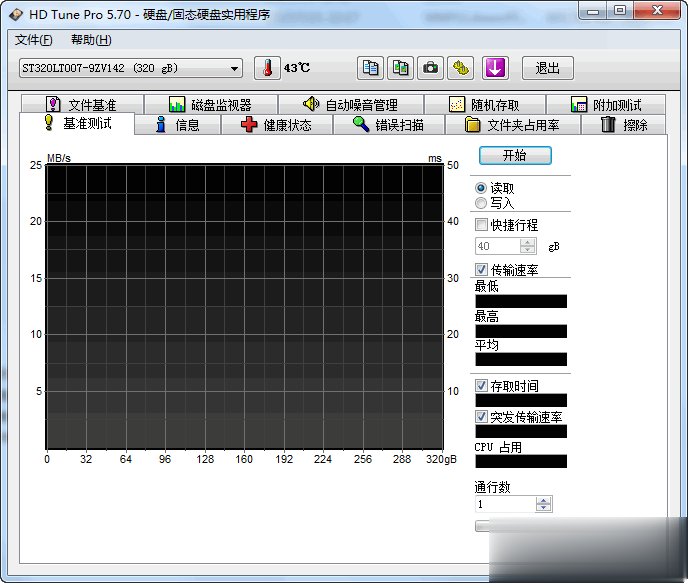The width and height of the screenshot is (688, 583).
Task: Maximize the HD Tune Pro window
Action: pyautogui.click(x=620, y=11)
